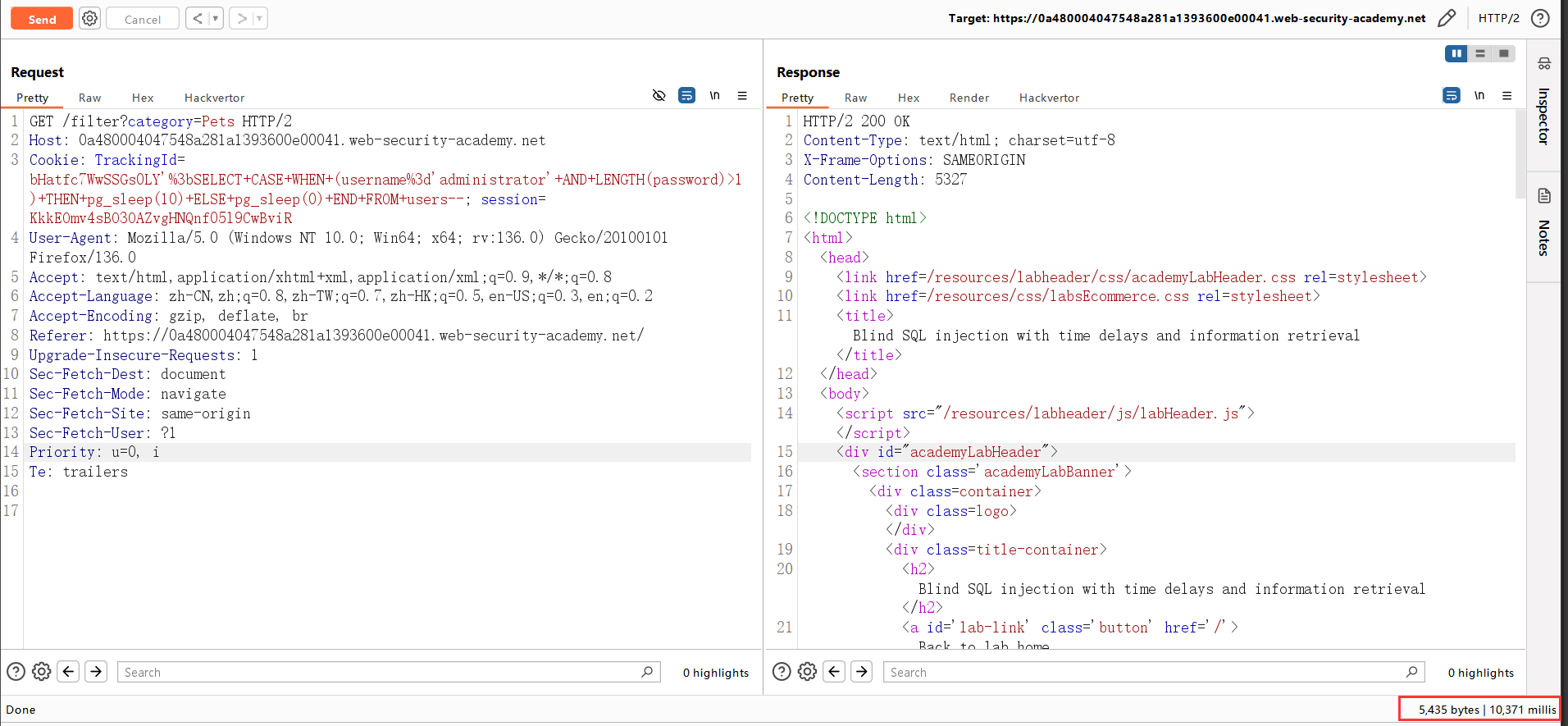
Task: Click the orange Send button
Action: point(42,19)
